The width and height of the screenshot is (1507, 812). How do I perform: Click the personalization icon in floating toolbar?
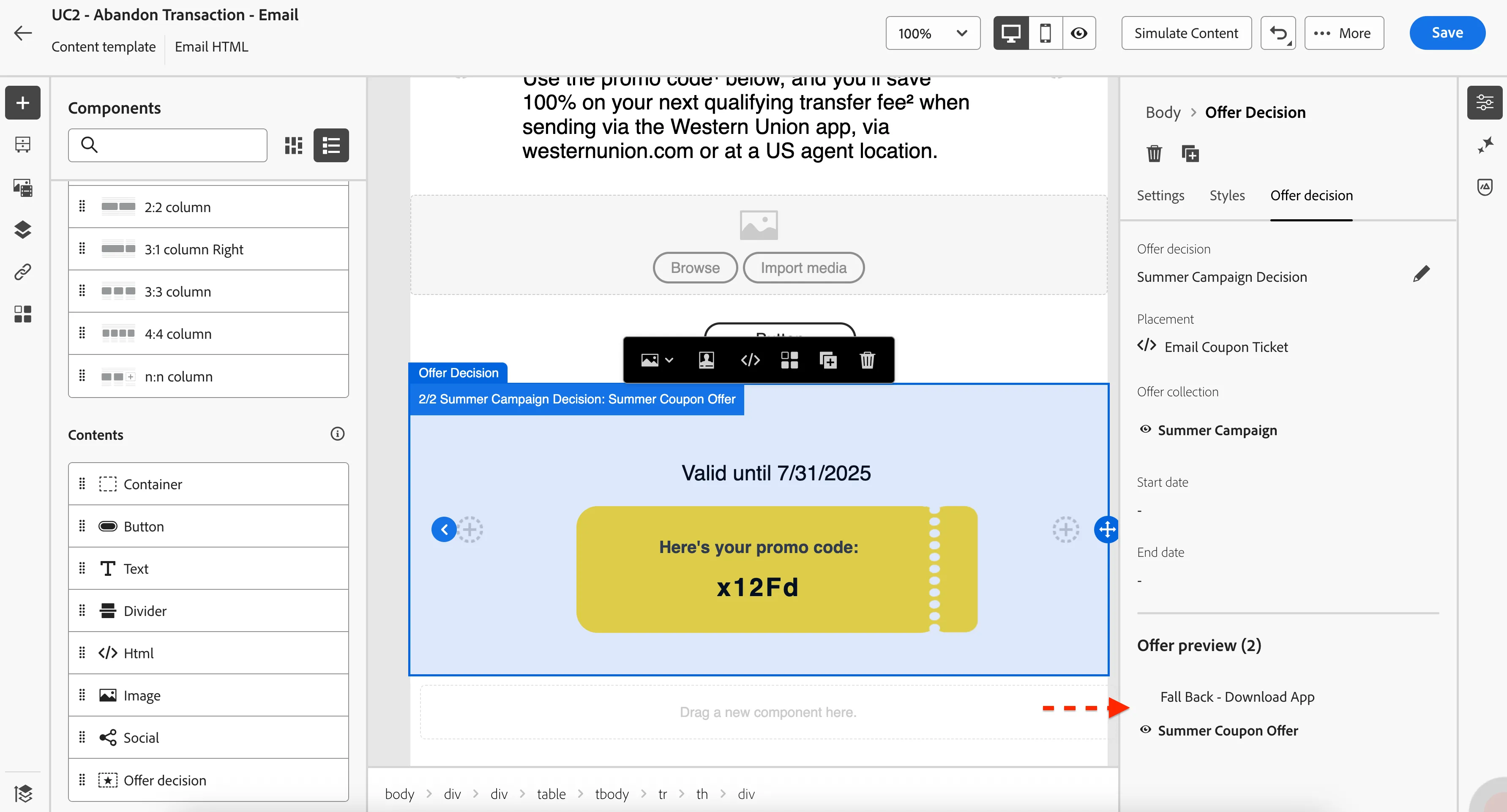click(707, 360)
